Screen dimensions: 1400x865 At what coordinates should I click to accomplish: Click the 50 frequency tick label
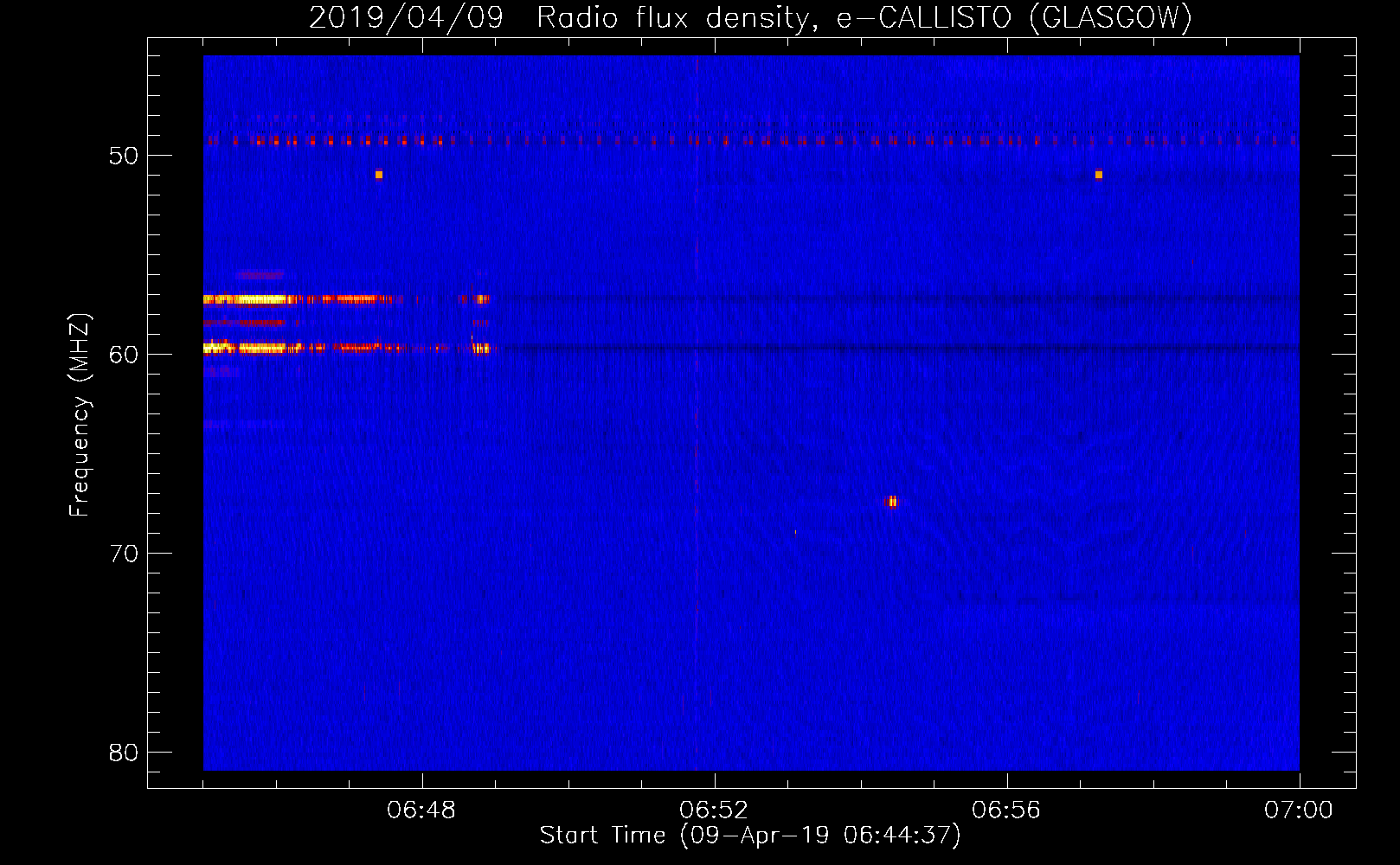[x=124, y=156]
